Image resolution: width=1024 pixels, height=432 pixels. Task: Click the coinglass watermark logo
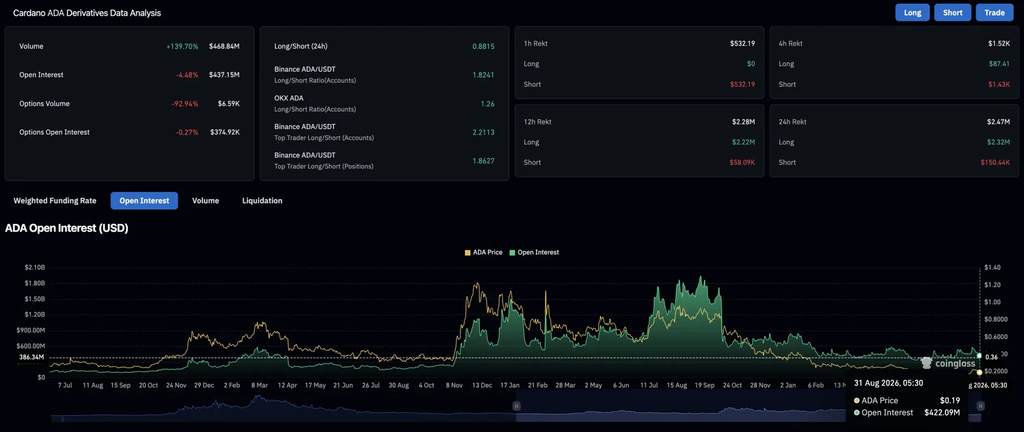pos(948,363)
